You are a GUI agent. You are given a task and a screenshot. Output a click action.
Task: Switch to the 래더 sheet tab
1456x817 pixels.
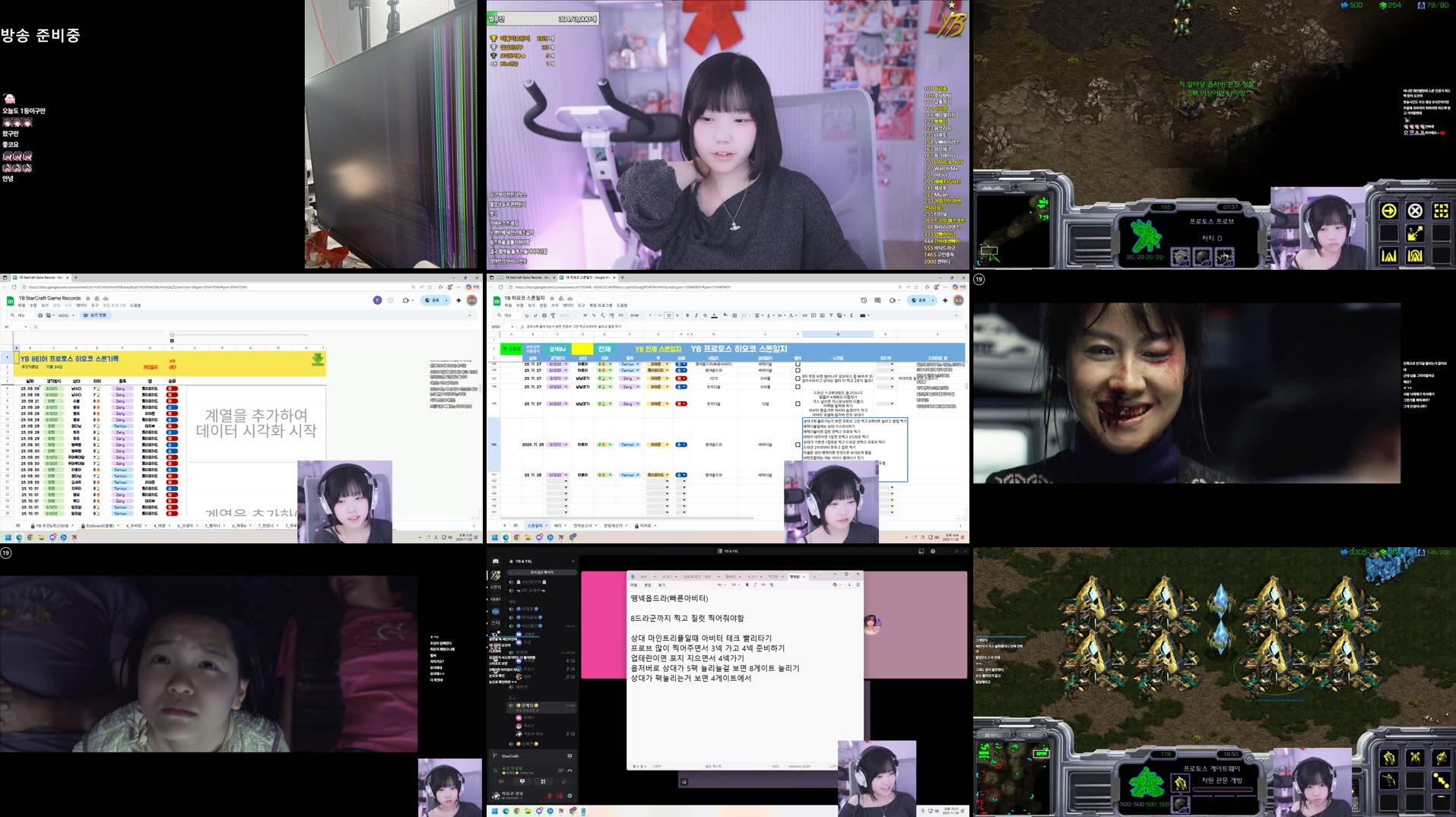click(559, 526)
